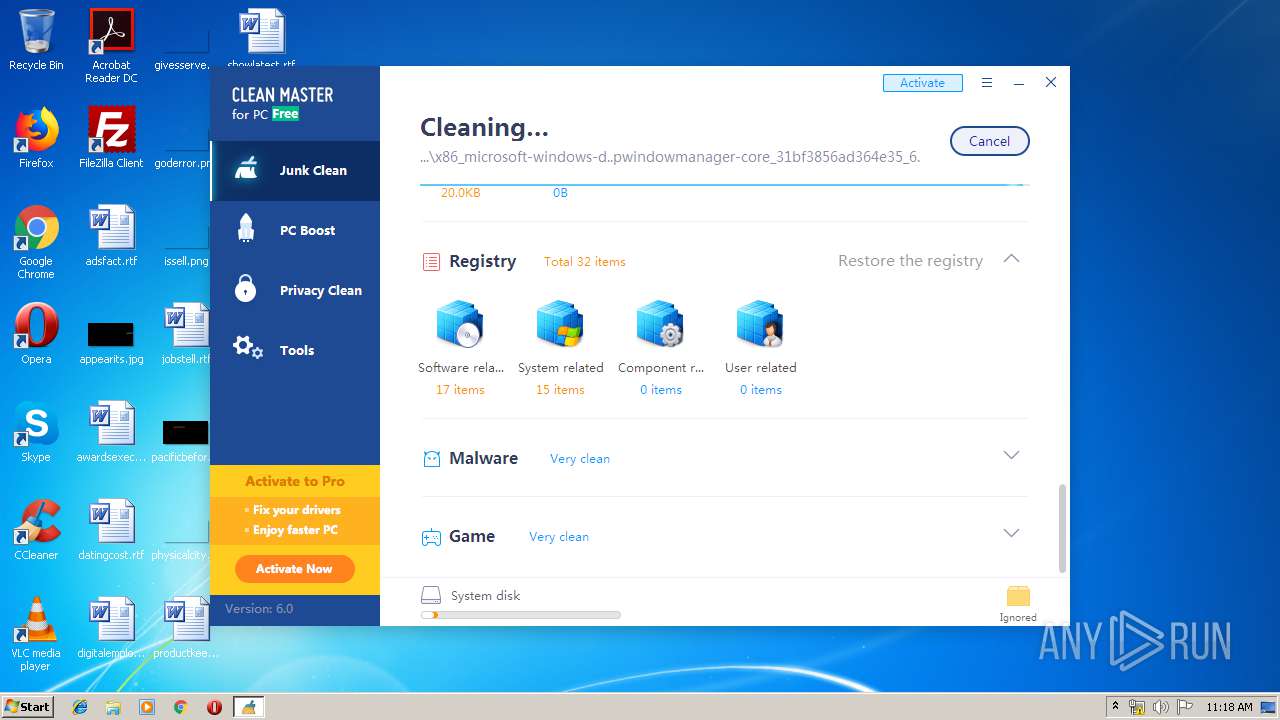Image resolution: width=1280 pixels, height=720 pixels.
Task: Open Internet Explorer from taskbar
Action: pyautogui.click(x=80, y=707)
